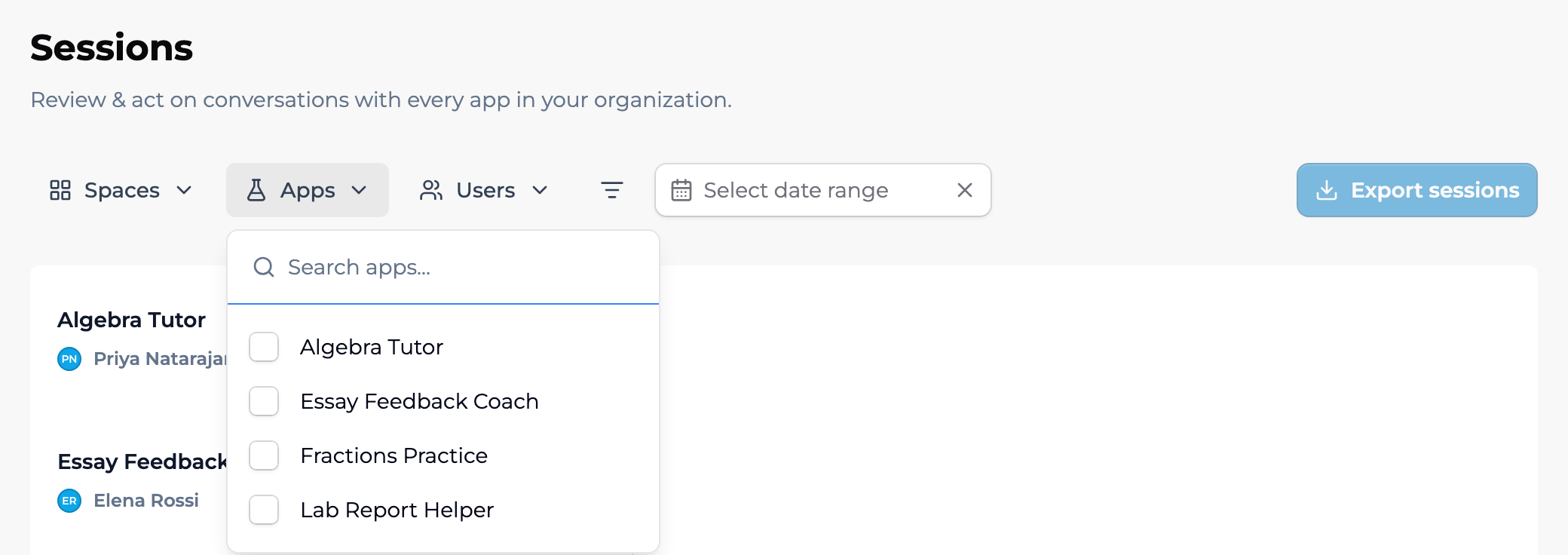Collapse the Apps filter dropdown

pyautogui.click(x=308, y=190)
